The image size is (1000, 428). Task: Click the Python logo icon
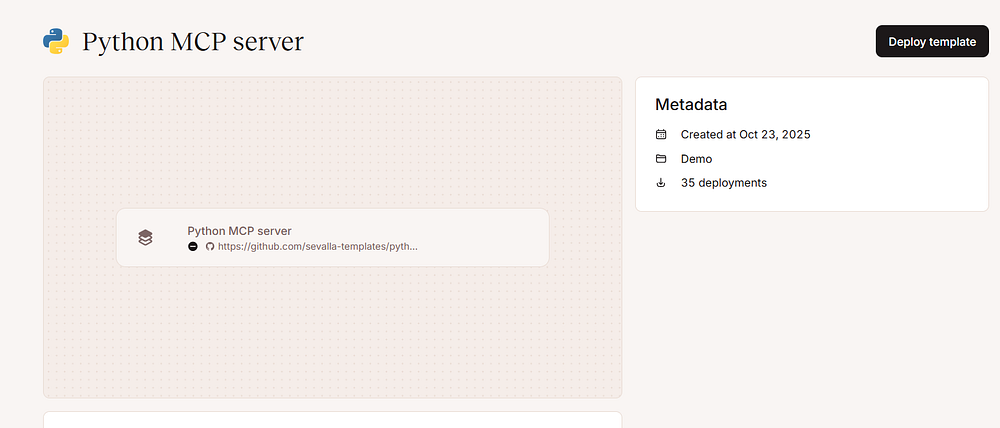tap(56, 41)
